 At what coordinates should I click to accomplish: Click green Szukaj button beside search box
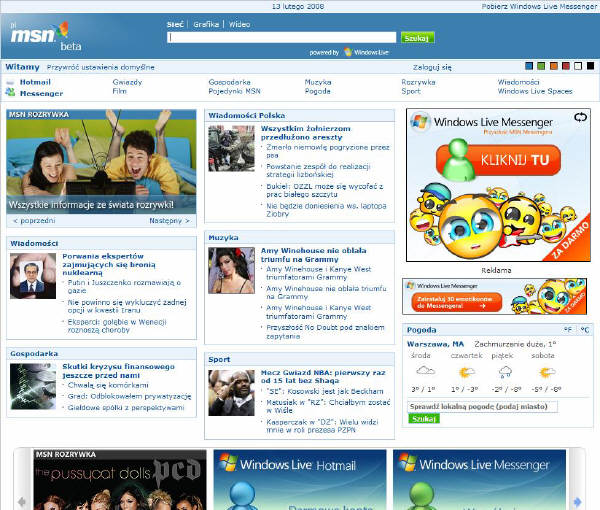[417, 38]
